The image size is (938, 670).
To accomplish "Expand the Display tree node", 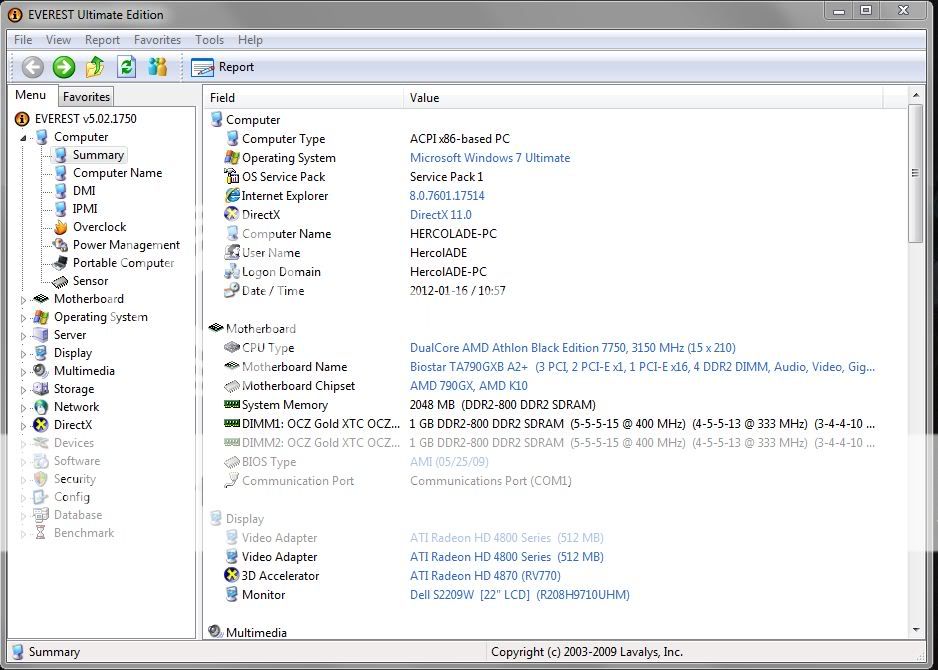I will pos(23,354).
